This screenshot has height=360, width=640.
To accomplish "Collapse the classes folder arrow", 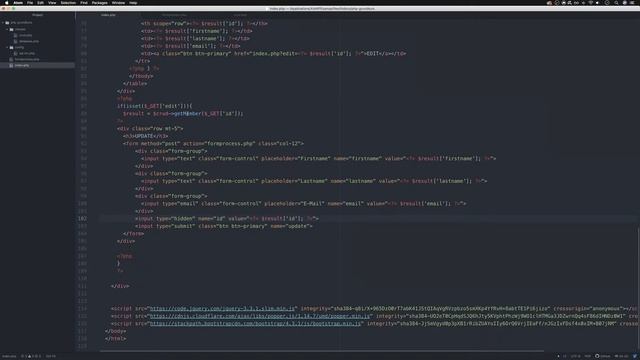I will click(x=7, y=29).
